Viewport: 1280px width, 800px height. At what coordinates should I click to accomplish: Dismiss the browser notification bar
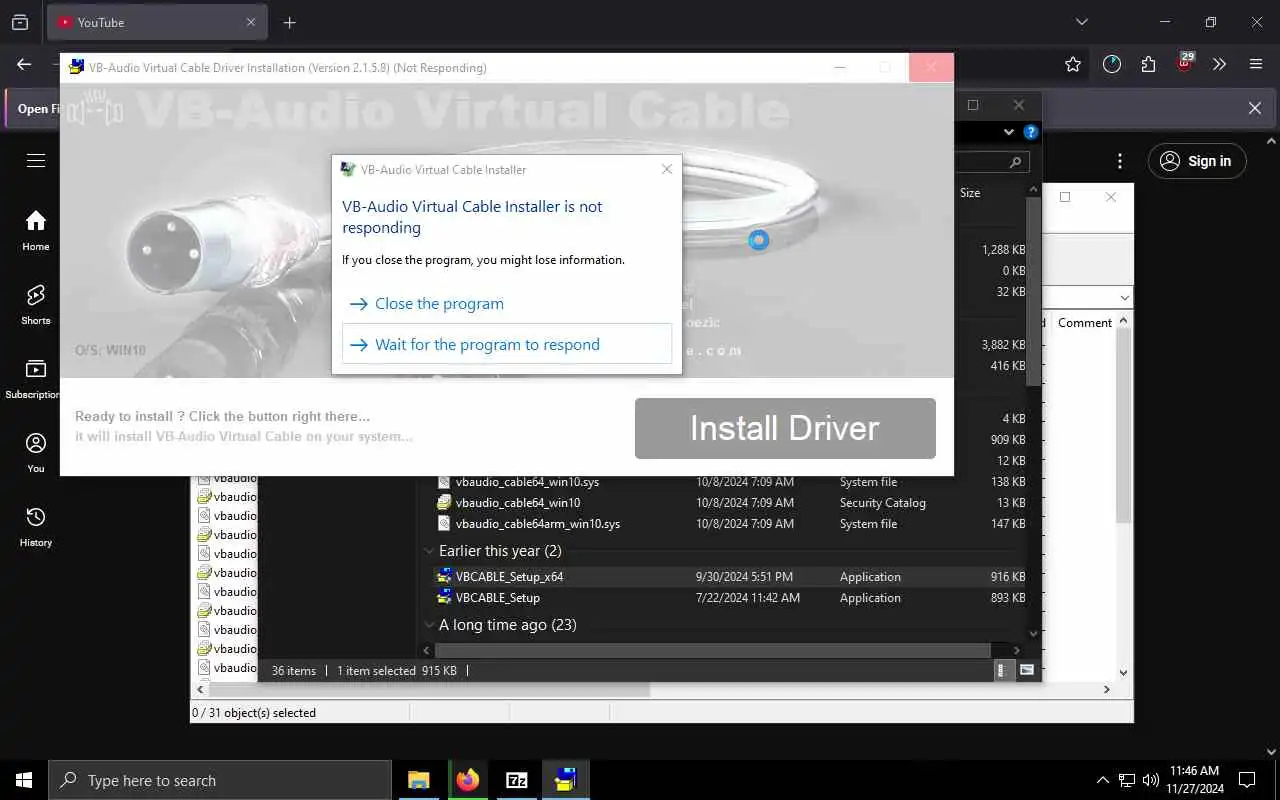click(1255, 108)
